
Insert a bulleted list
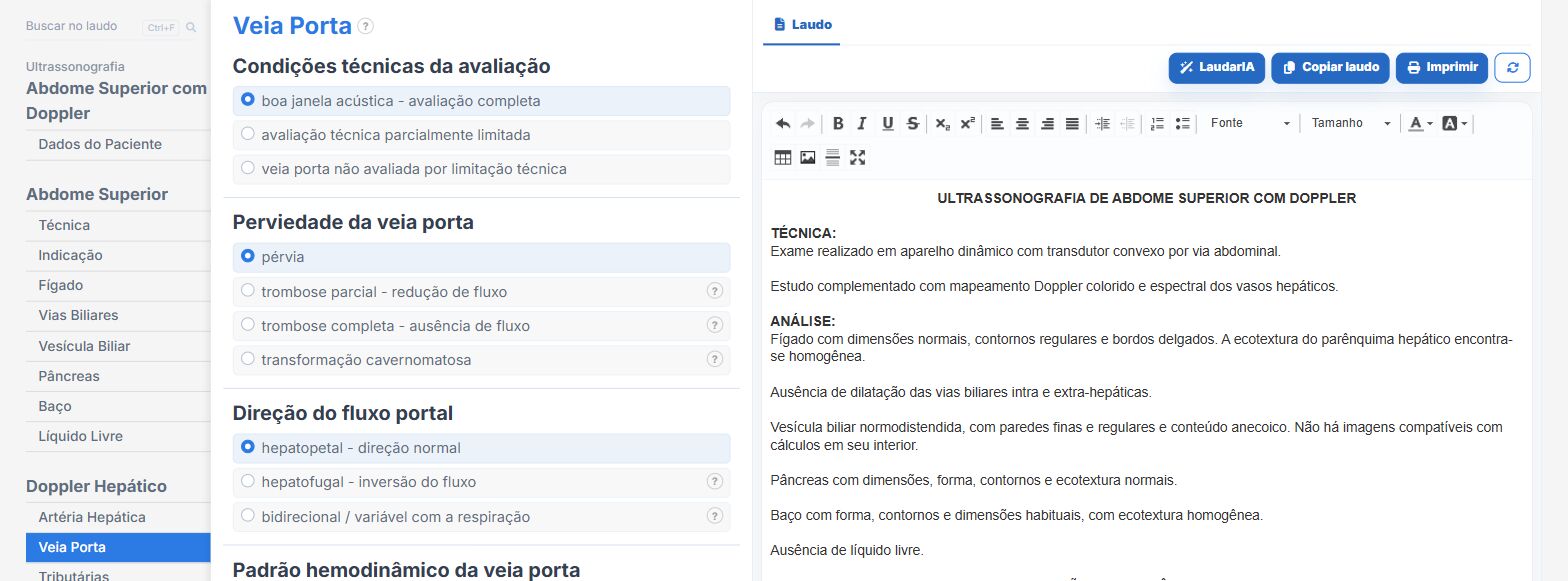coord(1182,123)
